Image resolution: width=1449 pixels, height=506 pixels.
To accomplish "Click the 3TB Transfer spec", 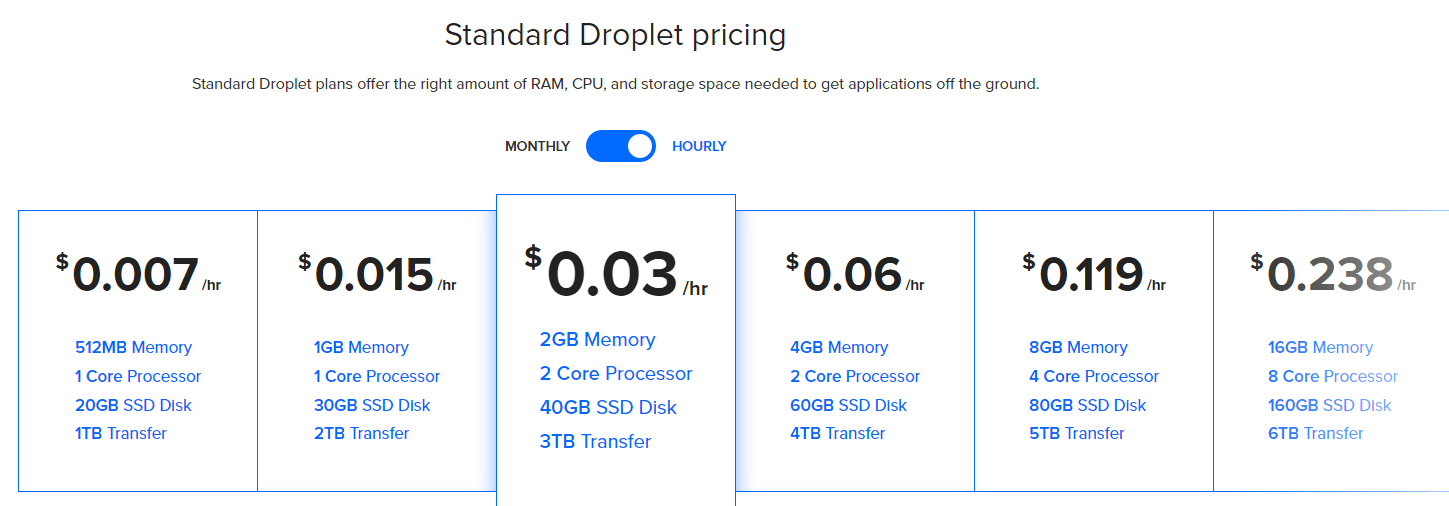I will coord(595,441).
